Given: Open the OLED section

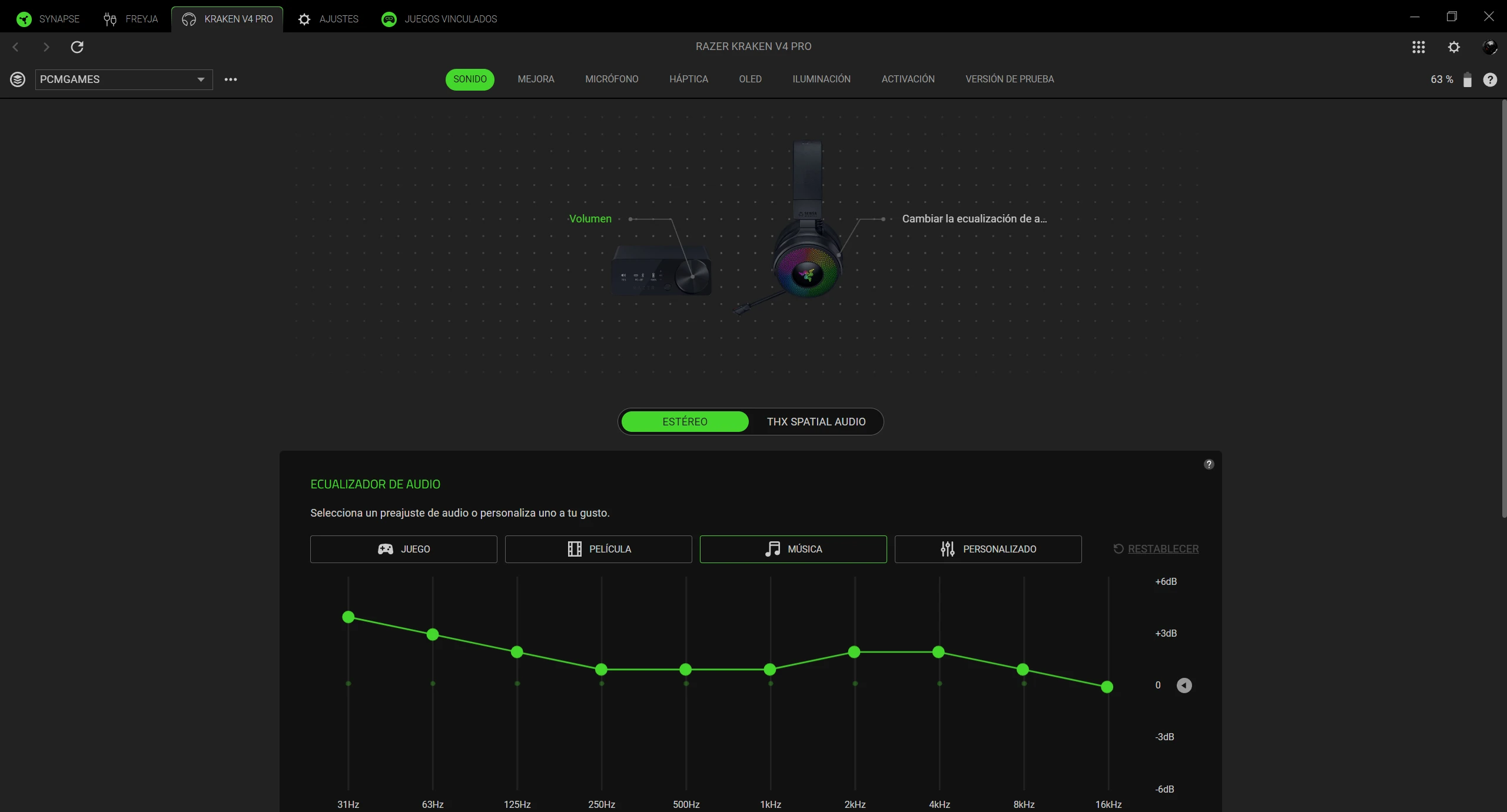Looking at the screenshot, I should (750, 79).
